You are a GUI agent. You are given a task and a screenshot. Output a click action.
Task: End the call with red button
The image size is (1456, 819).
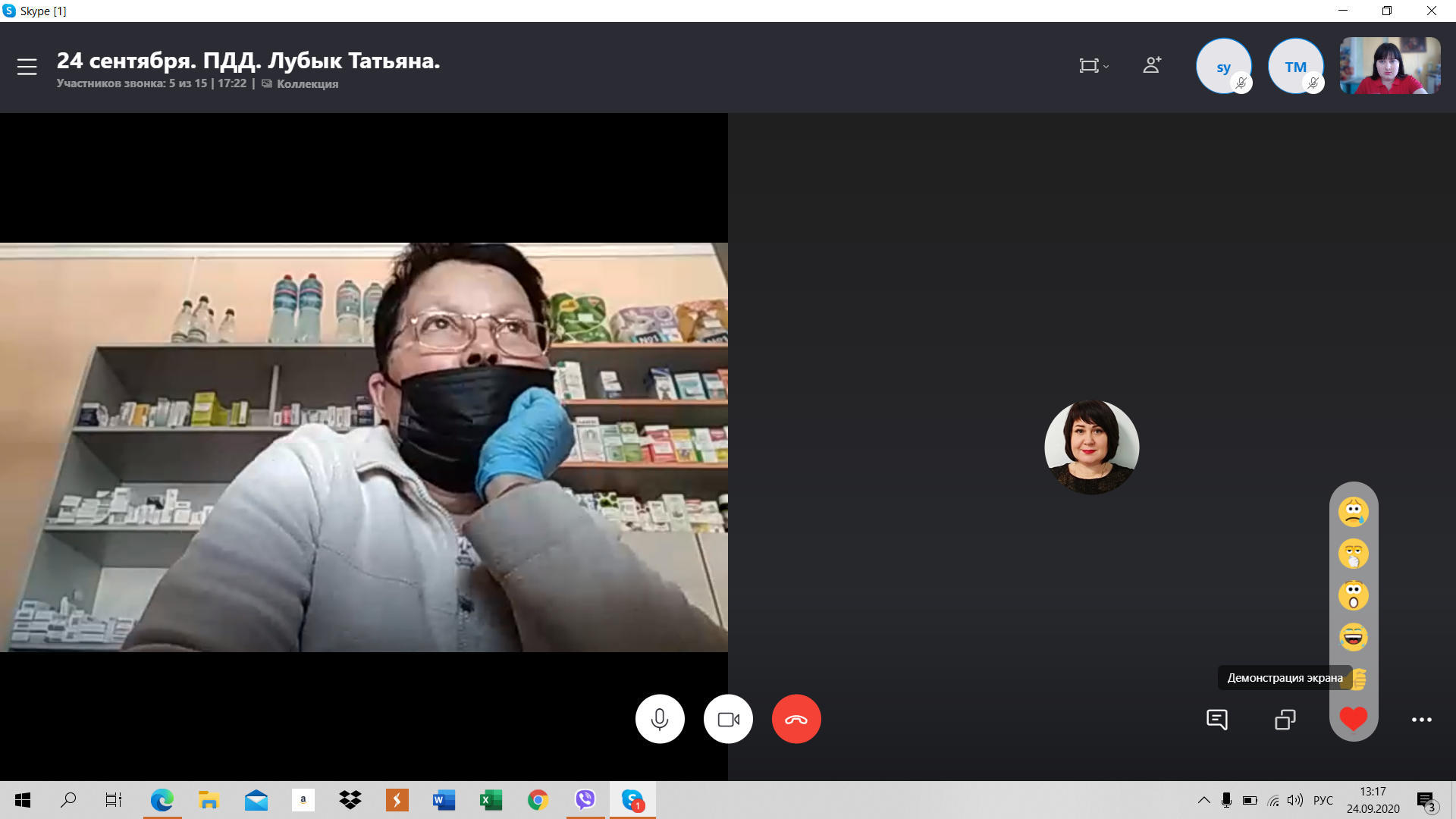tap(796, 719)
